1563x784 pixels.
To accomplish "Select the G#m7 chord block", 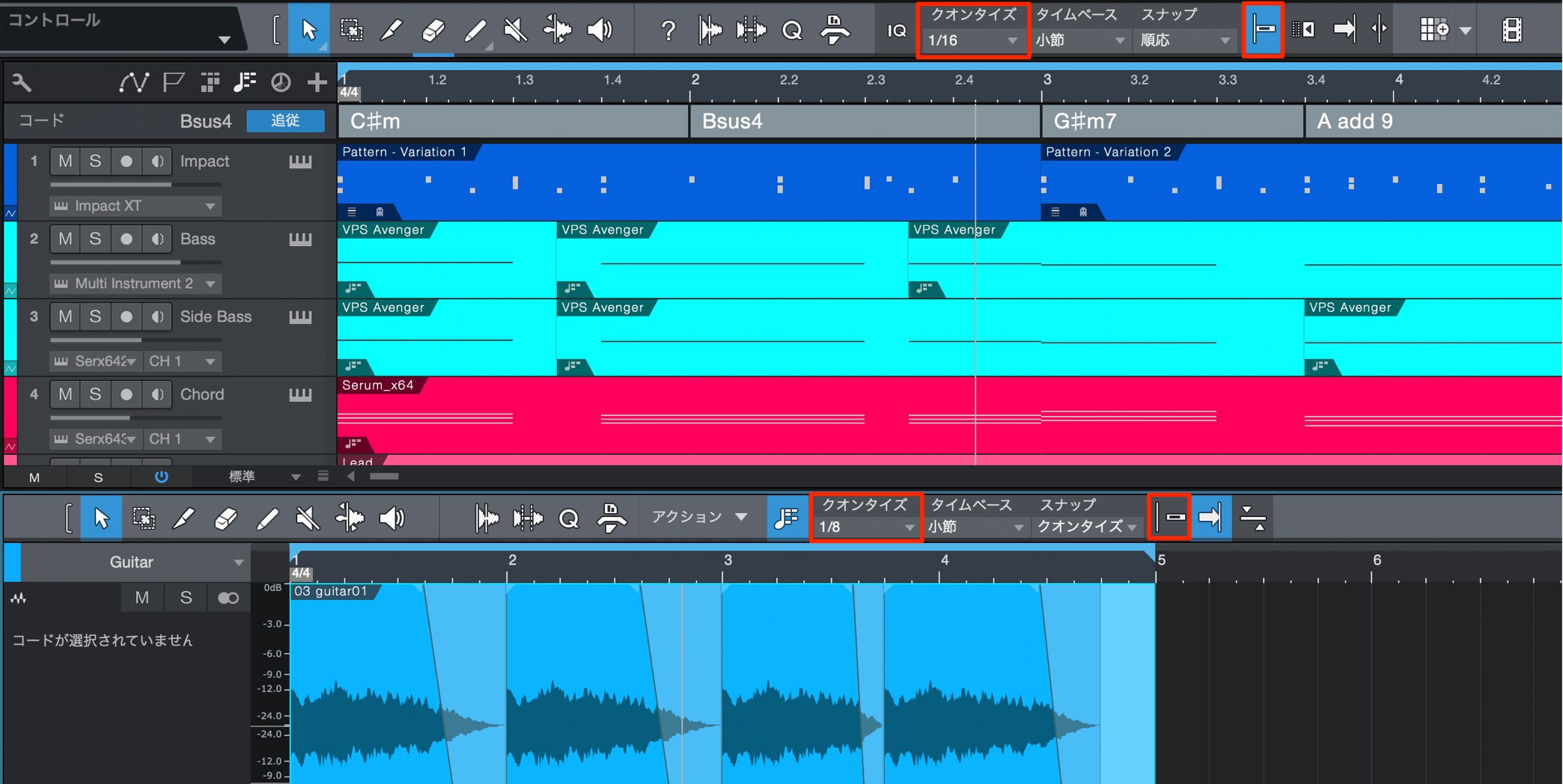I will (1172, 121).
